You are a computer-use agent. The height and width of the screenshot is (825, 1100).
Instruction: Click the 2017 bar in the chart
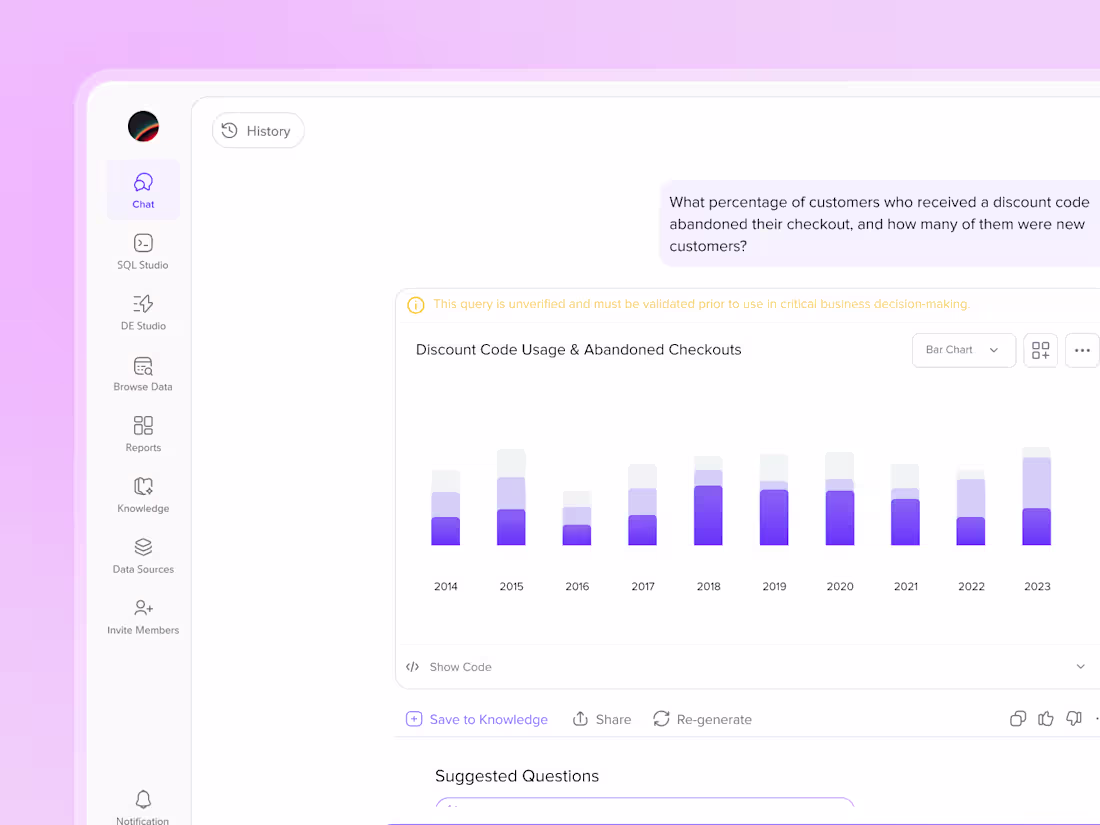click(643, 504)
